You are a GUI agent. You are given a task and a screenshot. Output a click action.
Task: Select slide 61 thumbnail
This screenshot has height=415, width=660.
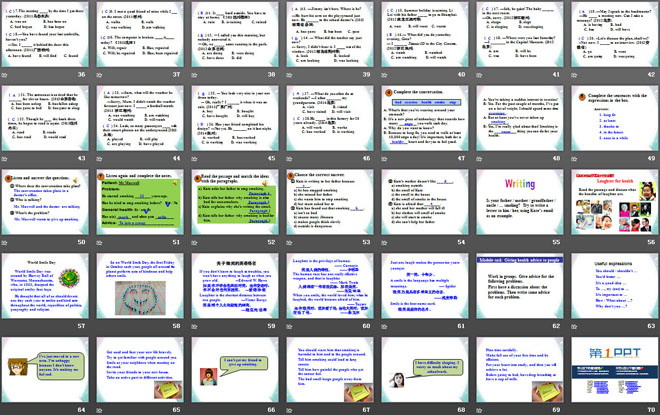tap(425, 285)
